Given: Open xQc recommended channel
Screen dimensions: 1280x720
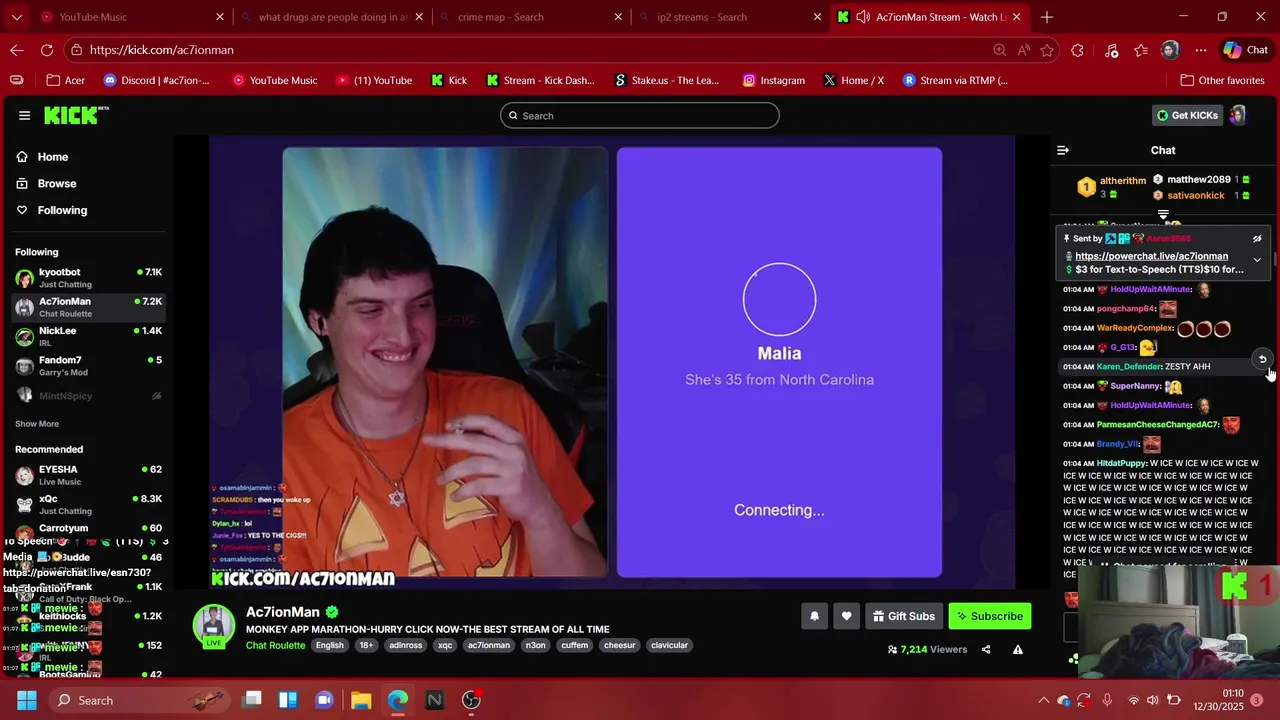Looking at the screenshot, I should pos(88,504).
